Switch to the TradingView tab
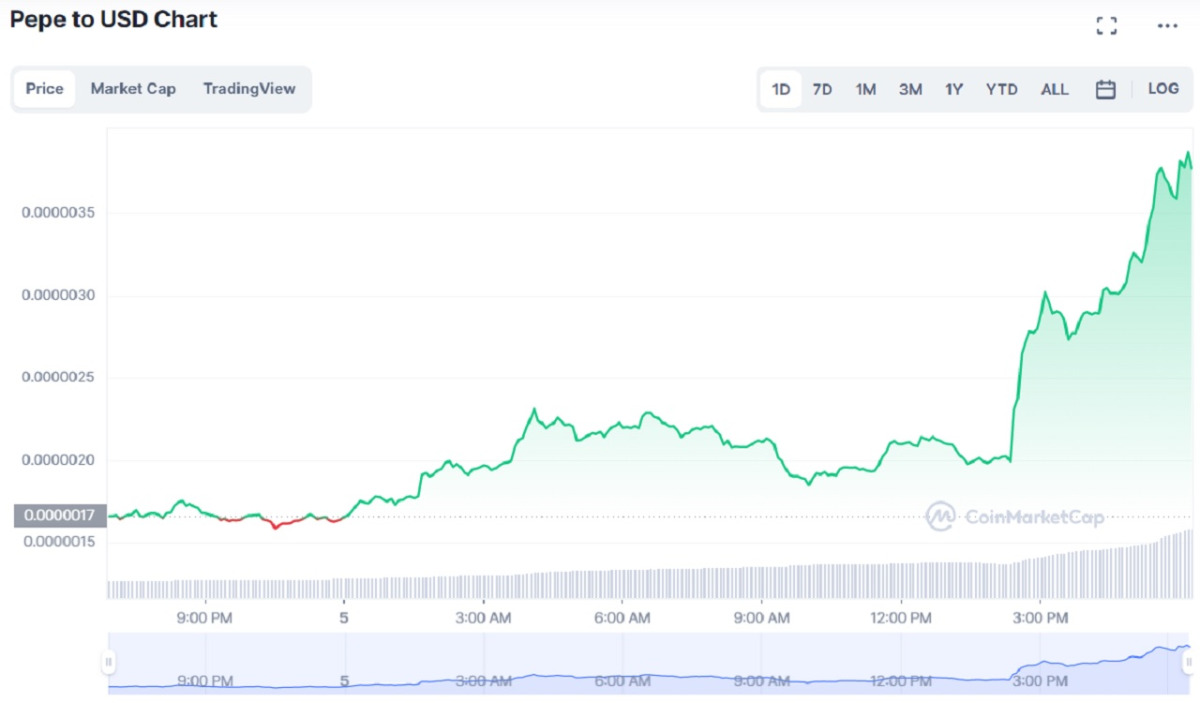This screenshot has height=703, width=1200. [x=249, y=89]
